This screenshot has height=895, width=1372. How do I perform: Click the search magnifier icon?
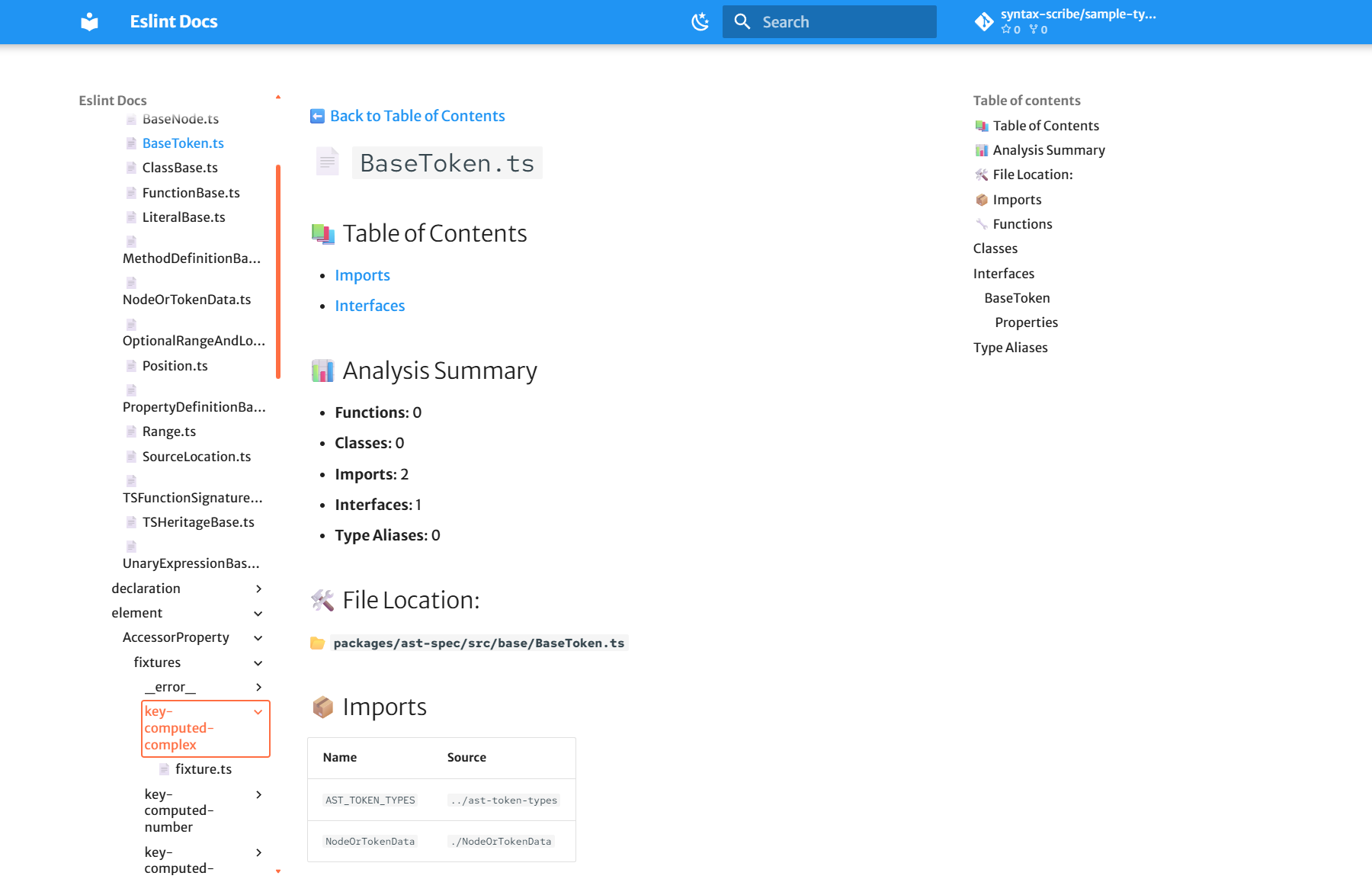pyautogui.click(x=742, y=21)
